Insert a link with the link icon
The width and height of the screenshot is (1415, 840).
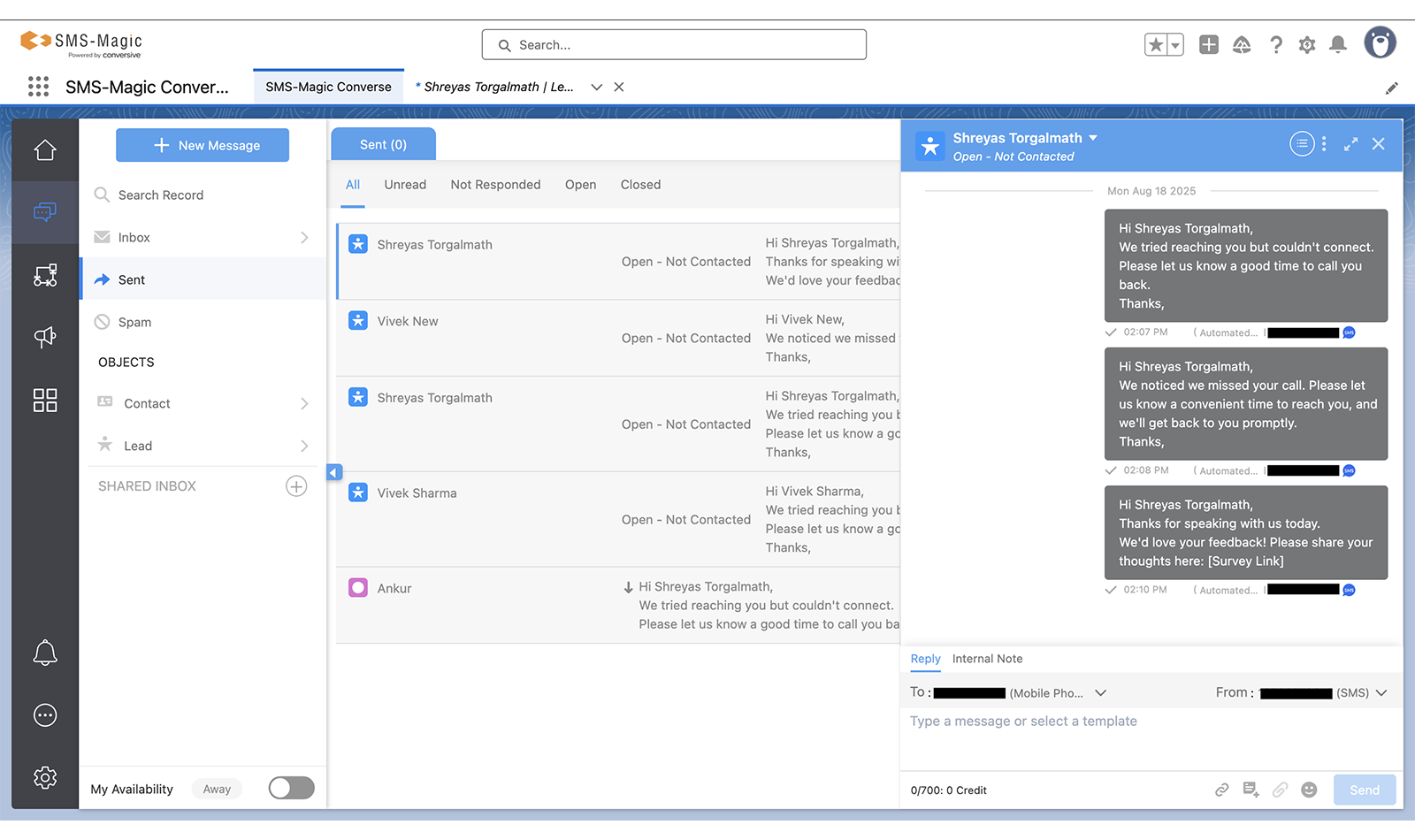point(1222,790)
